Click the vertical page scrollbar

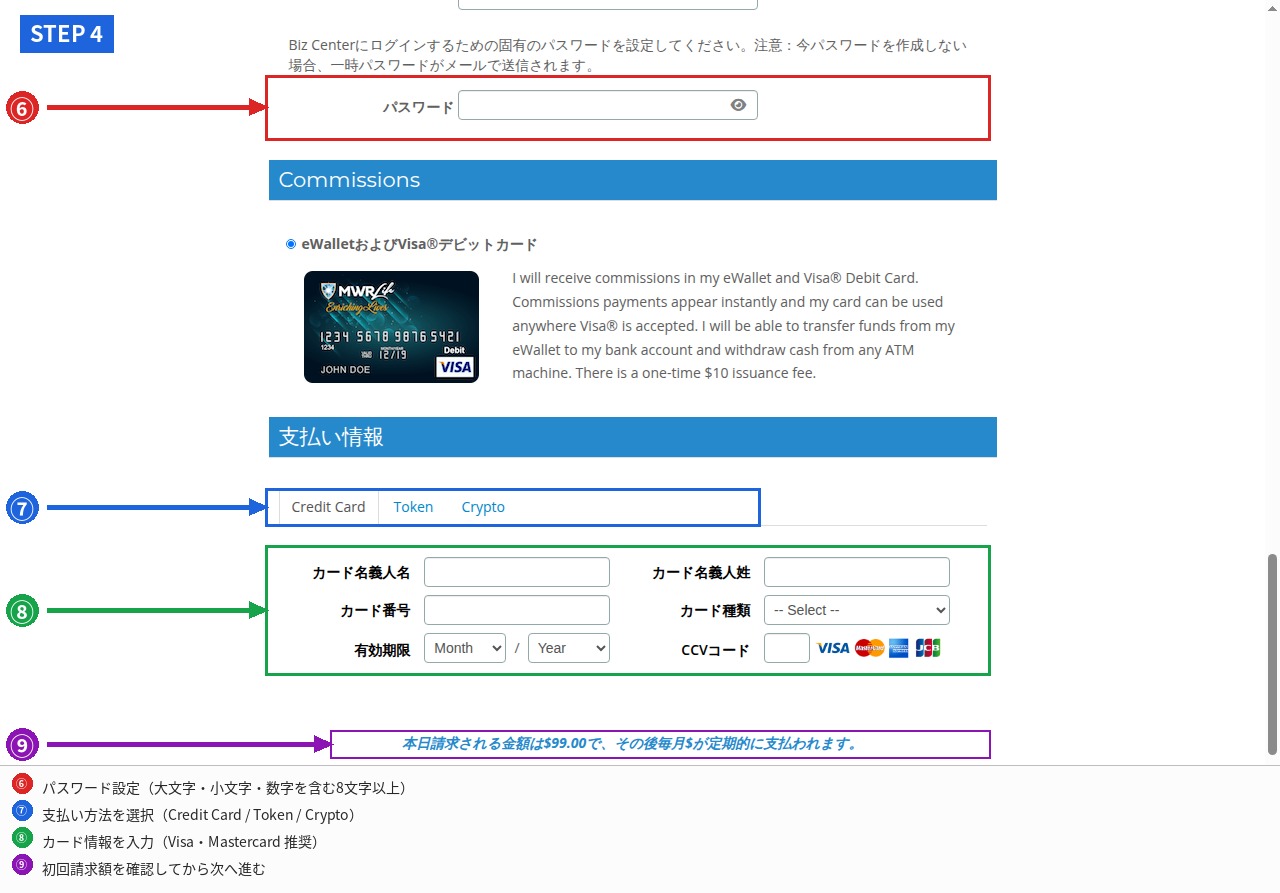pyautogui.click(x=1273, y=655)
